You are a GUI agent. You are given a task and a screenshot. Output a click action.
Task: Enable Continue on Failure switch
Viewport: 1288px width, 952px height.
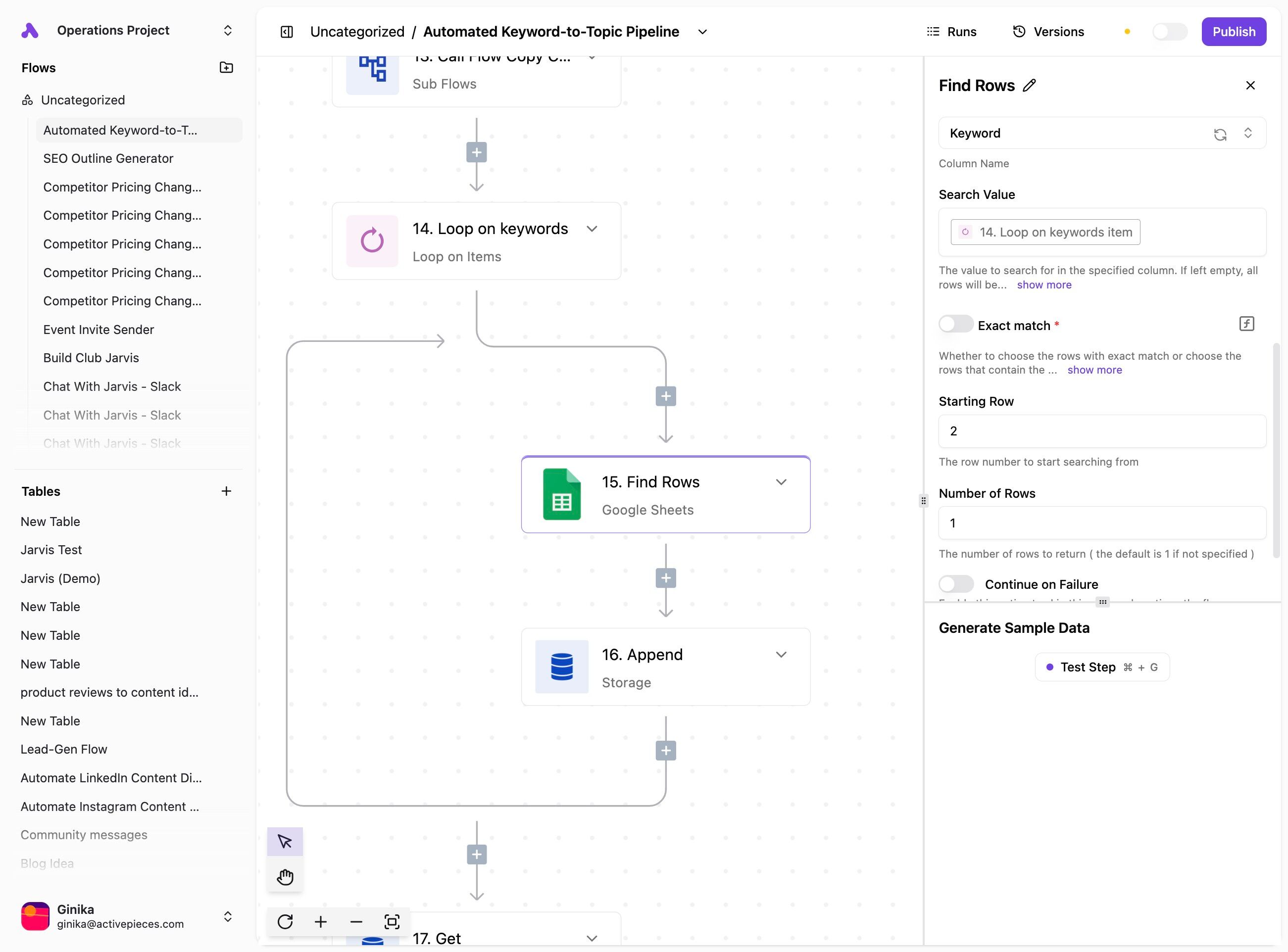[x=955, y=584]
